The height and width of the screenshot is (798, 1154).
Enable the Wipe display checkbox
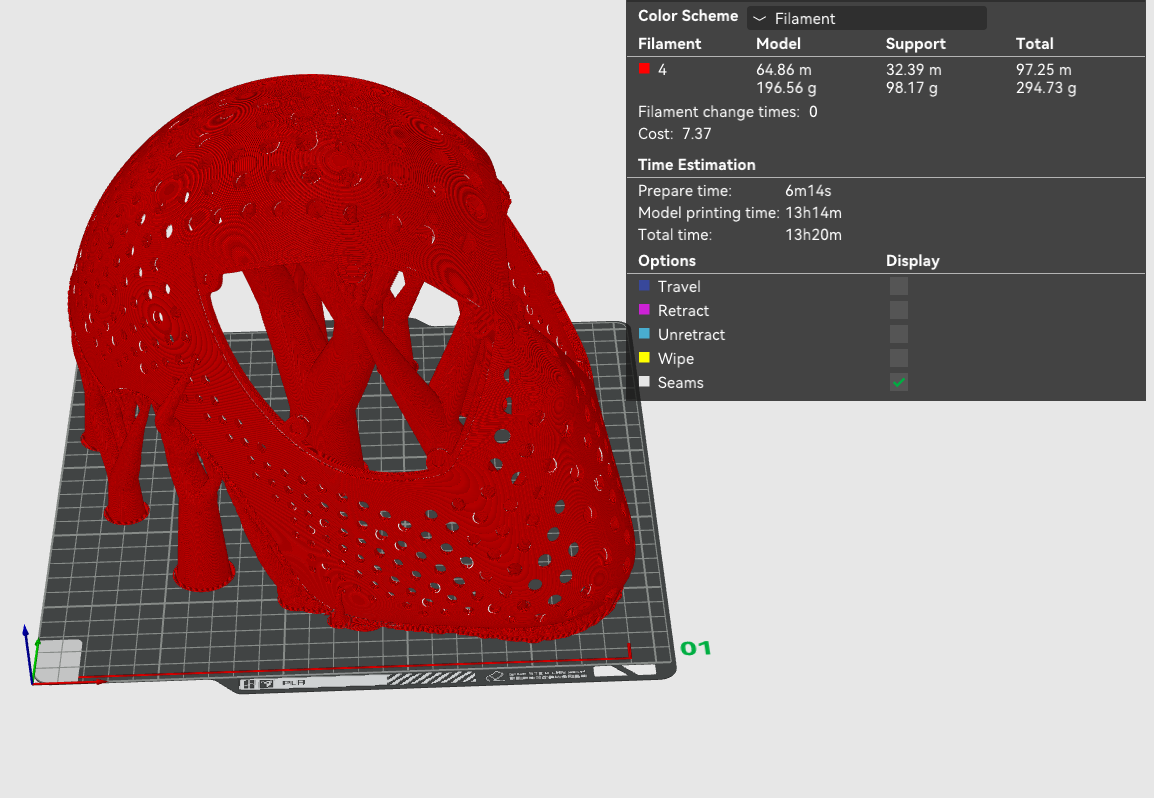[x=899, y=358]
